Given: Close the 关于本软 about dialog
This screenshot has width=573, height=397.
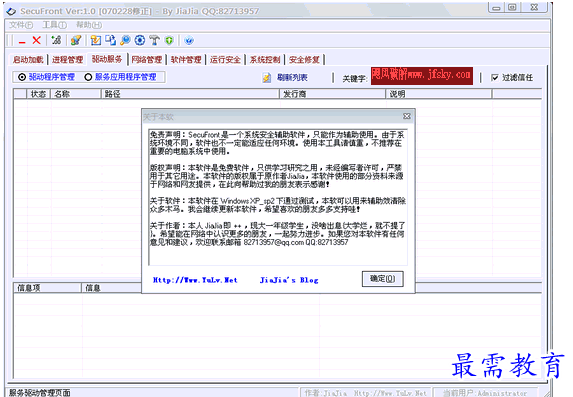Looking at the screenshot, I should point(407,116).
